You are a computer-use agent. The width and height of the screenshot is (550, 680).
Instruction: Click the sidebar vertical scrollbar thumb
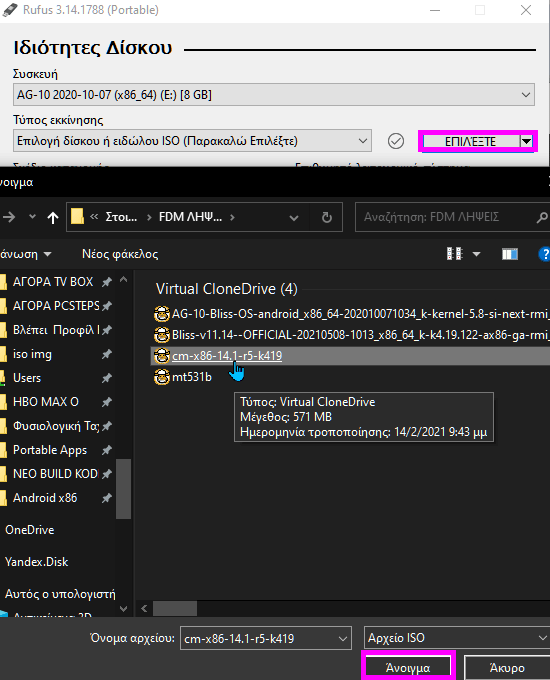point(124,489)
